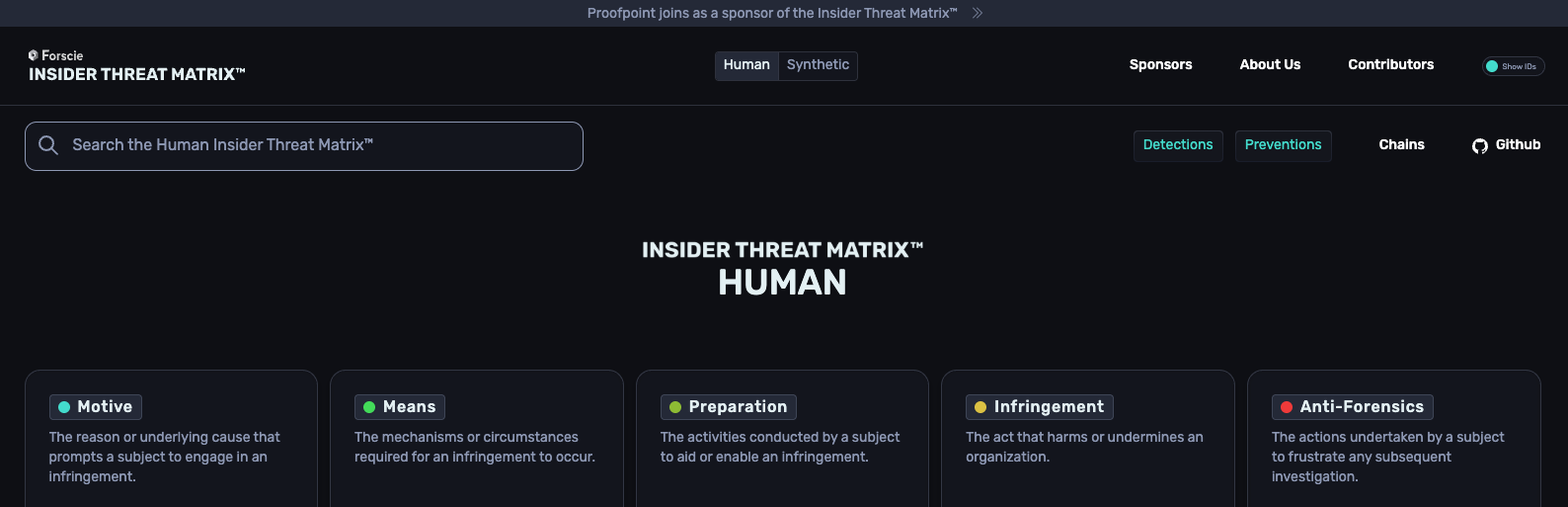Viewport: 1568px width, 507px height.
Task: Click the Github octocat icon
Action: [x=1480, y=146]
